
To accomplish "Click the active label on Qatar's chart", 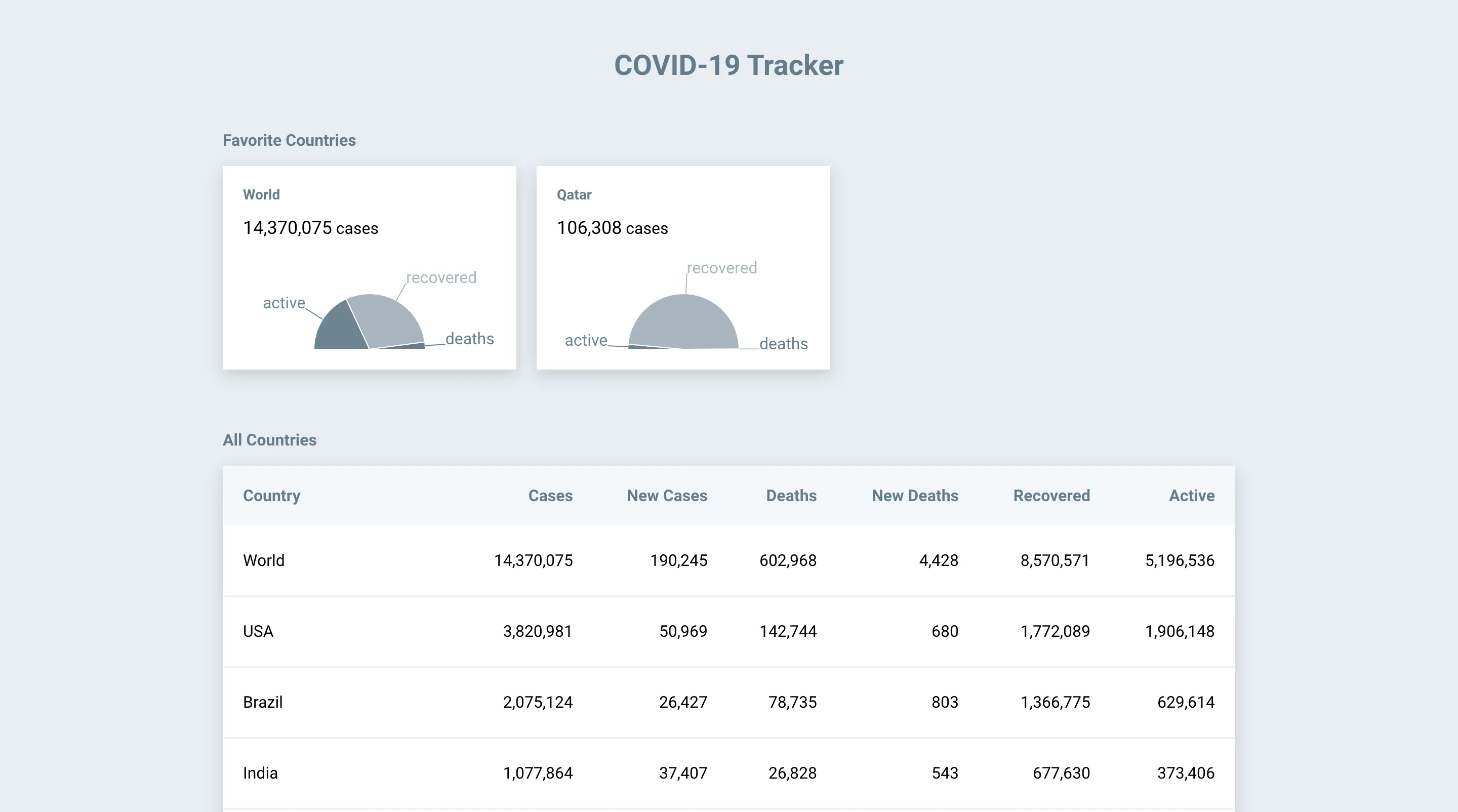I will coord(586,340).
